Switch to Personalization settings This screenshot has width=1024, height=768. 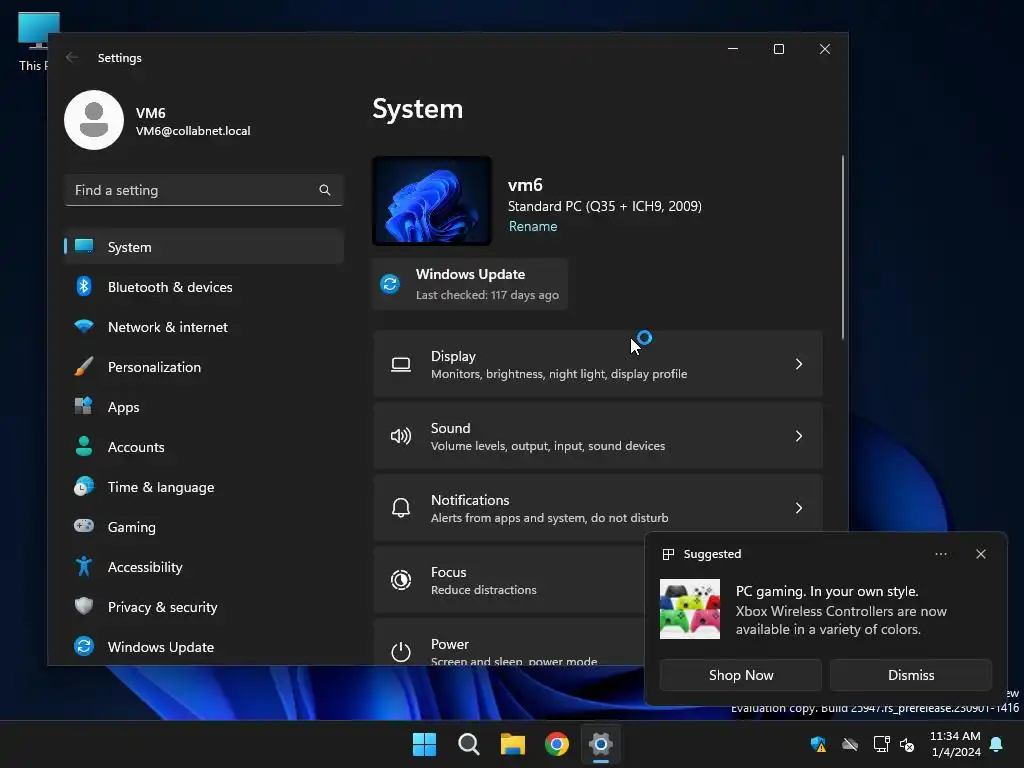click(204, 366)
